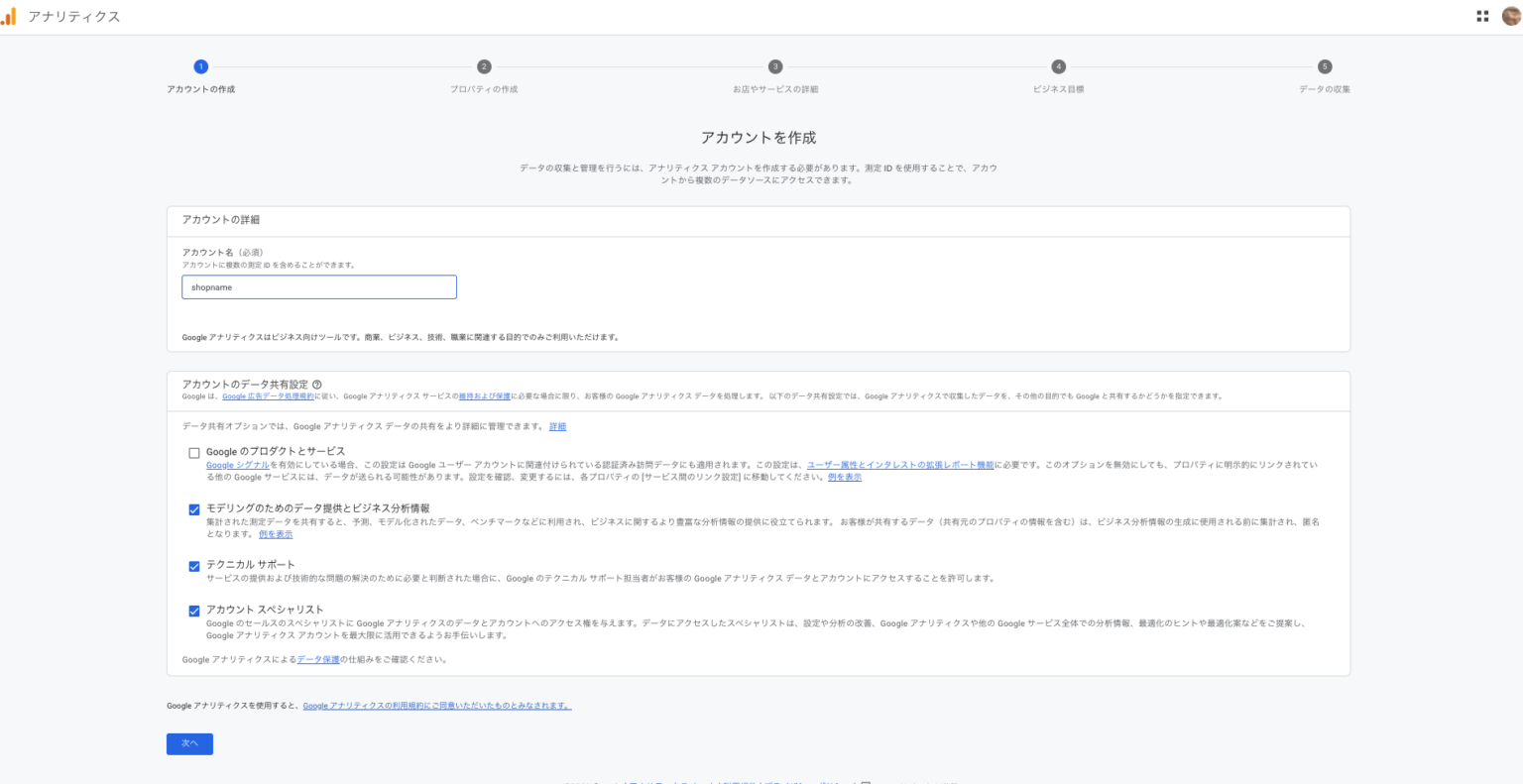Click help icon beside アカウントのデータ共有設定
The height and width of the screenshot is (784, 1523).
click(317, 385)
